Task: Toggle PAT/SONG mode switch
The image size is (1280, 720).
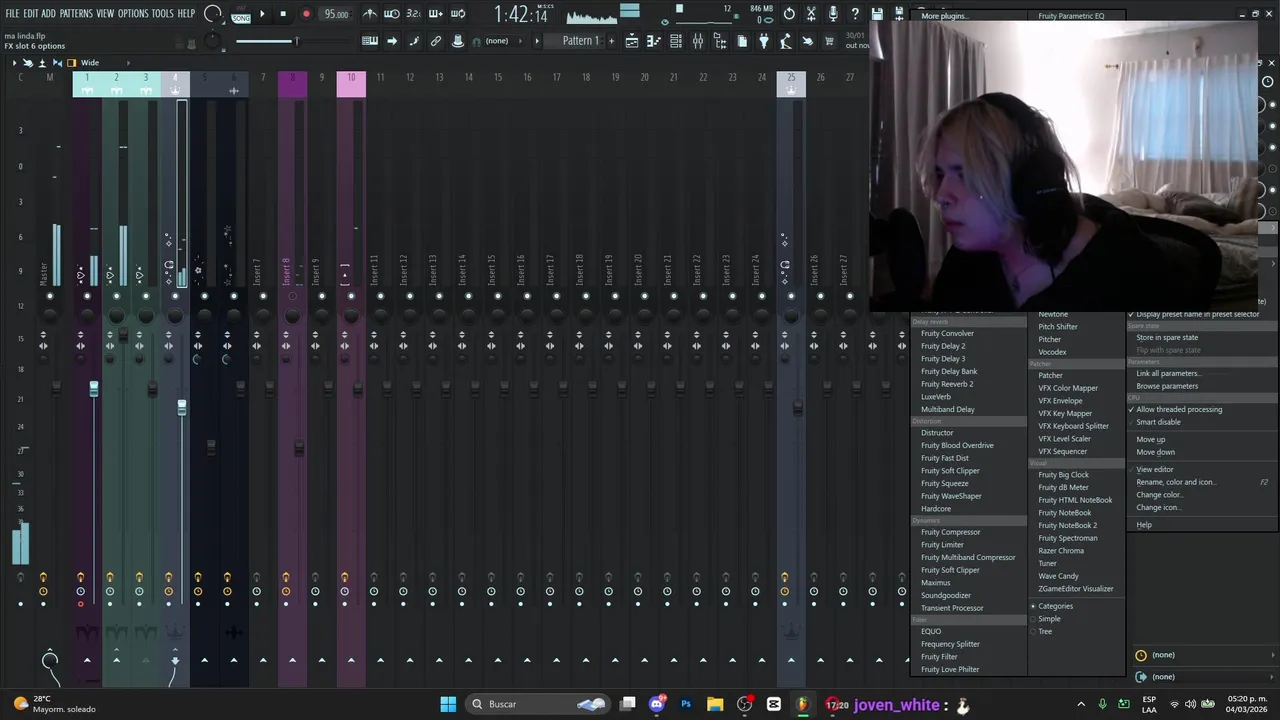Action: click(x=241, y=15)
